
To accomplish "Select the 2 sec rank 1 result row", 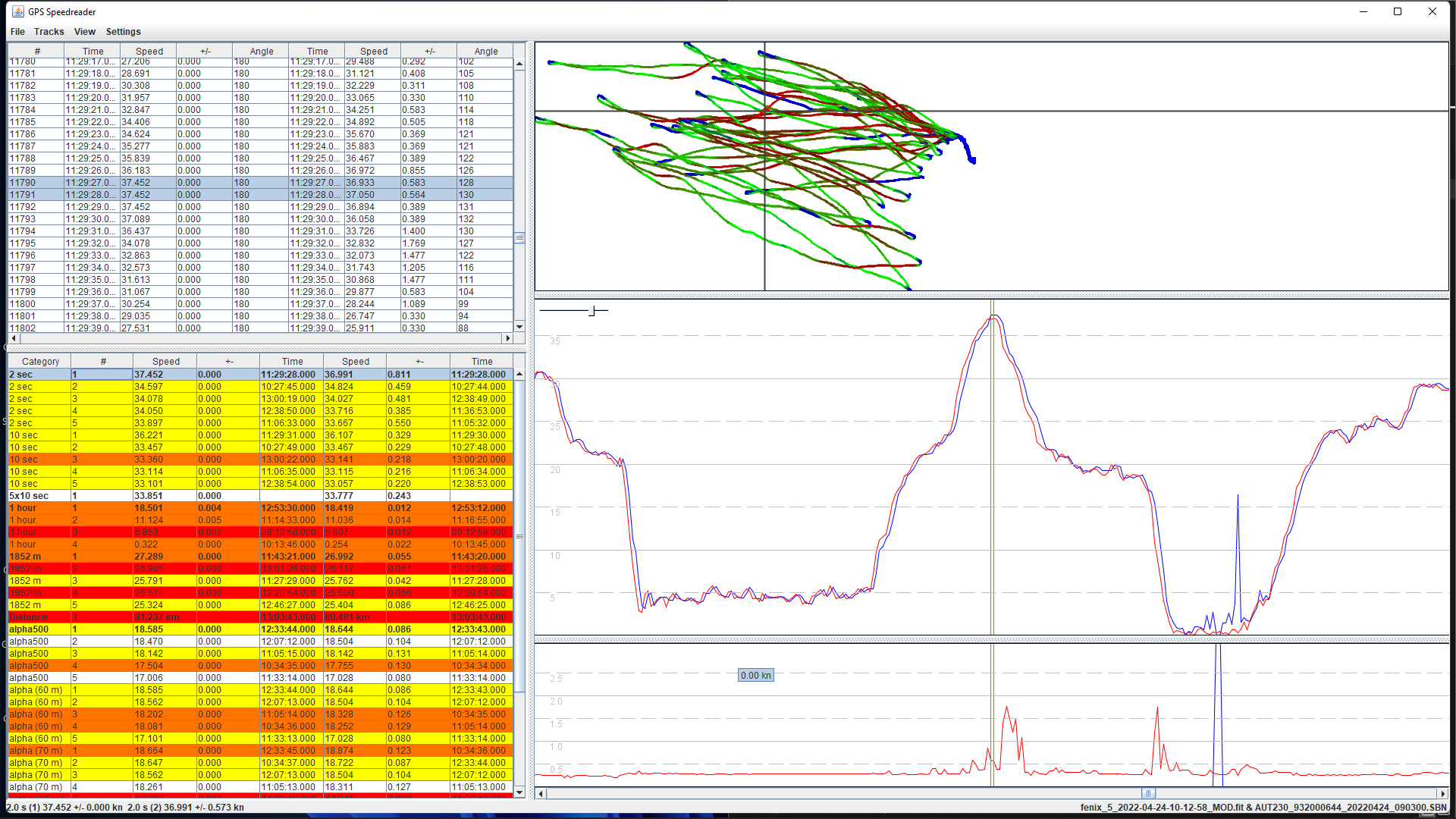I will pyautogui.click(x=260, y=375).
